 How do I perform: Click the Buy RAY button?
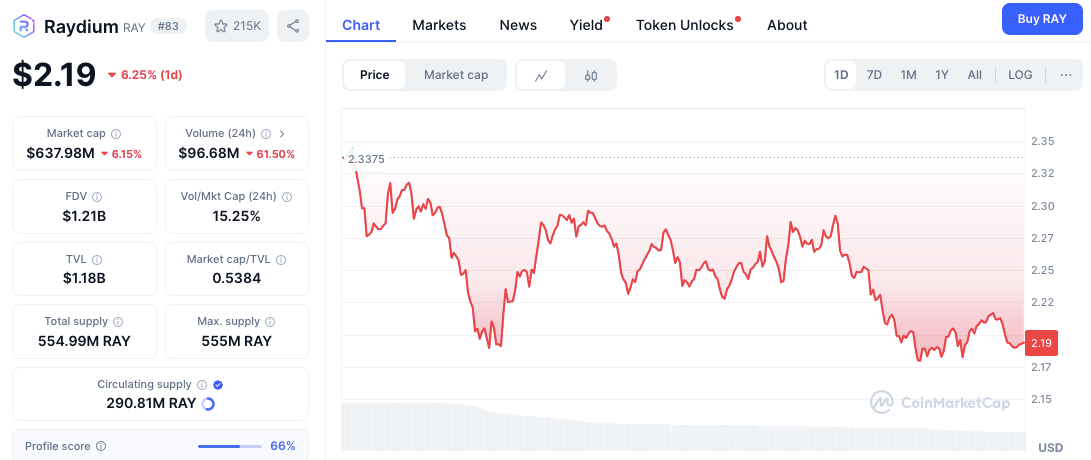click(1042, 19)
